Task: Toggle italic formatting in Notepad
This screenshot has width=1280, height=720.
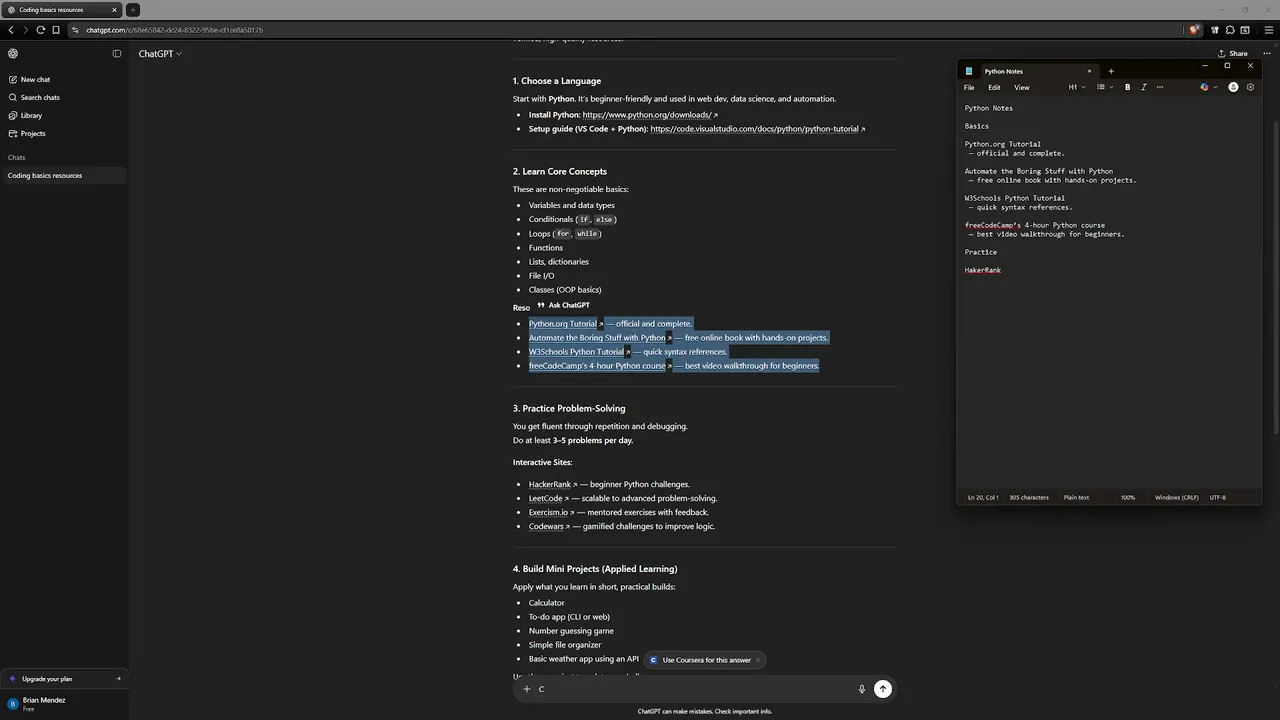Action: pos(1143,87)
